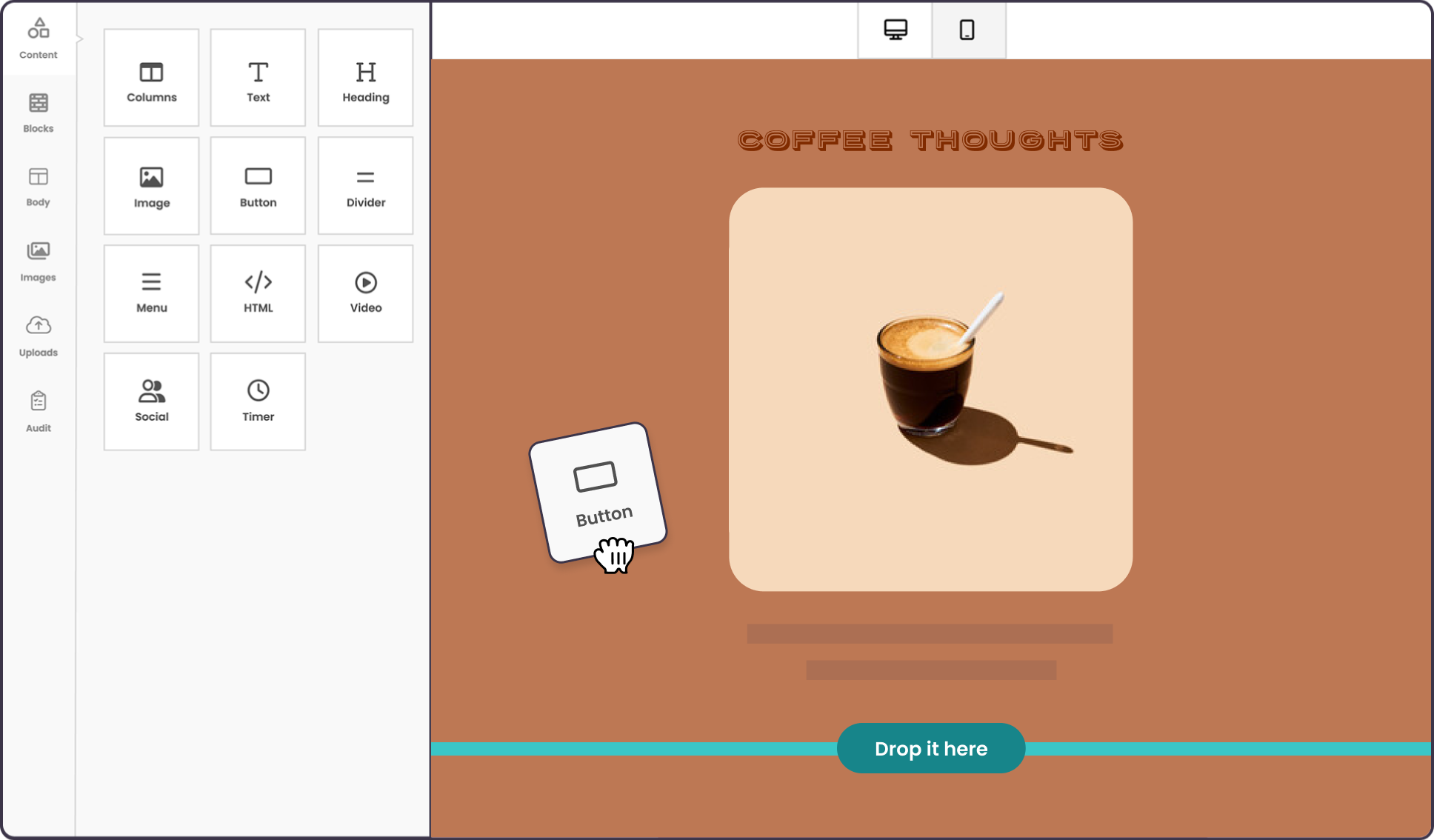
Task: Open the Audit sidebar section
Action: [39, 412]
